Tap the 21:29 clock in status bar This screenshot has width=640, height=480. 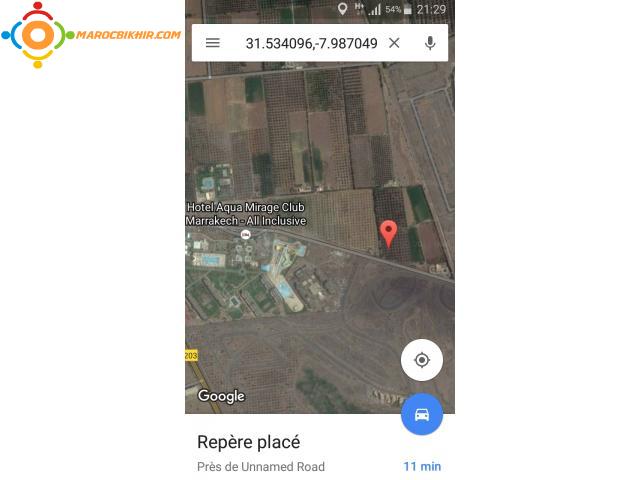click(x=431, y=9)
